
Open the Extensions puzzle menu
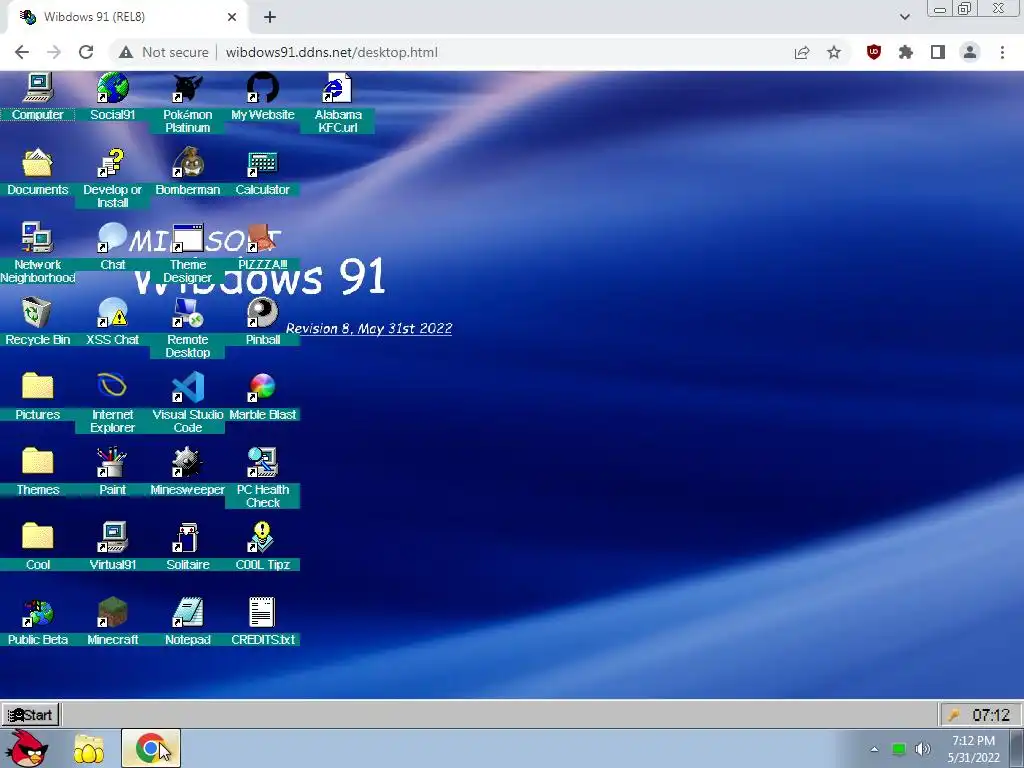coord(906,52)
